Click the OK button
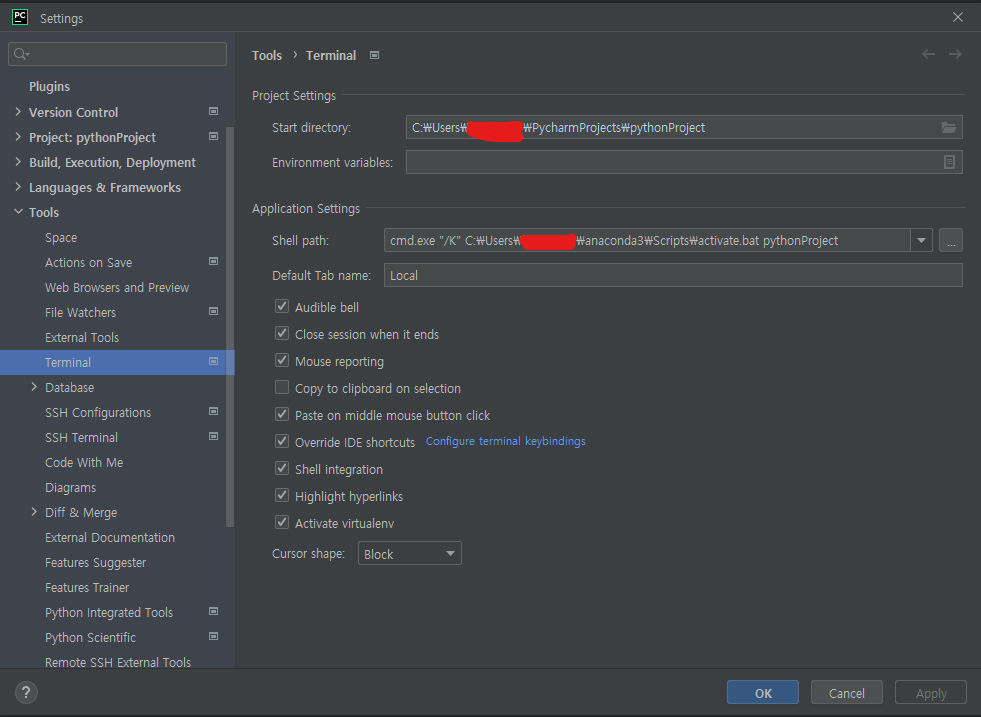This screenshot has height=717, width=981. coord(763,693)
